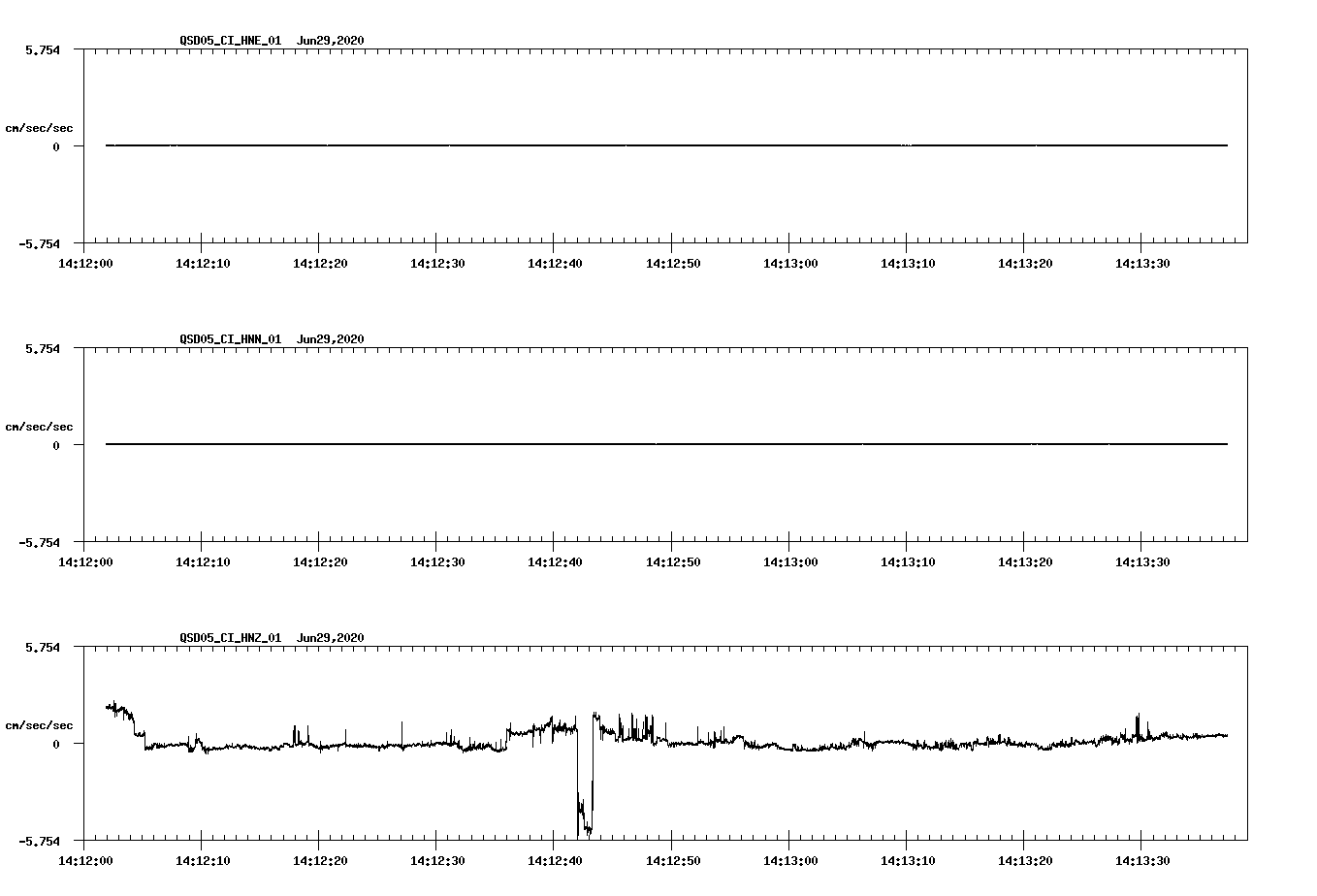Click 14:12:30 time label under HNN plot

point(436,561)
